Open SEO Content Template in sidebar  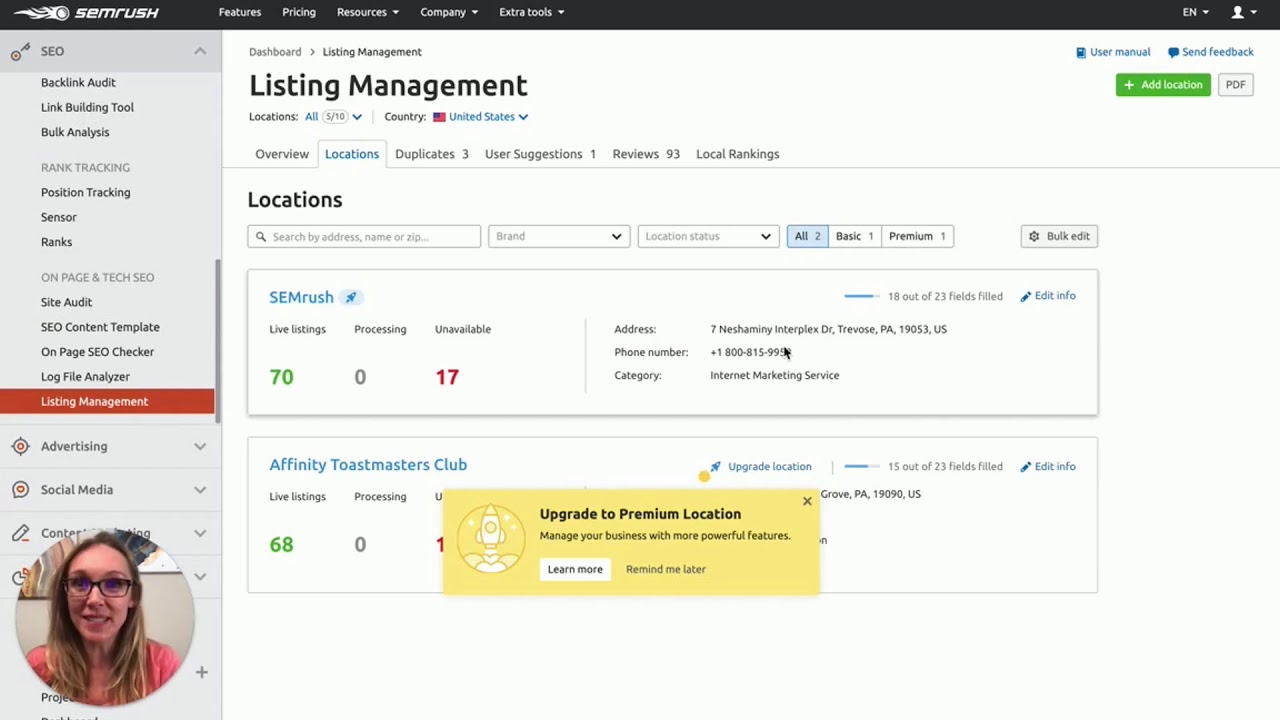pyautogui.click(x=100, y=327)
